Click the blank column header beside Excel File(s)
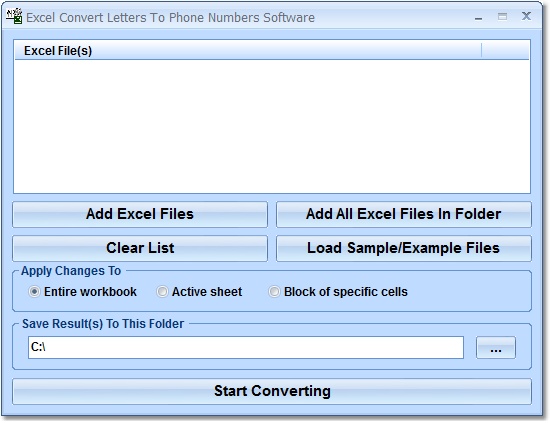Viewport: 550px width, 423px height. pyautogui.click(x=505, y=51)
